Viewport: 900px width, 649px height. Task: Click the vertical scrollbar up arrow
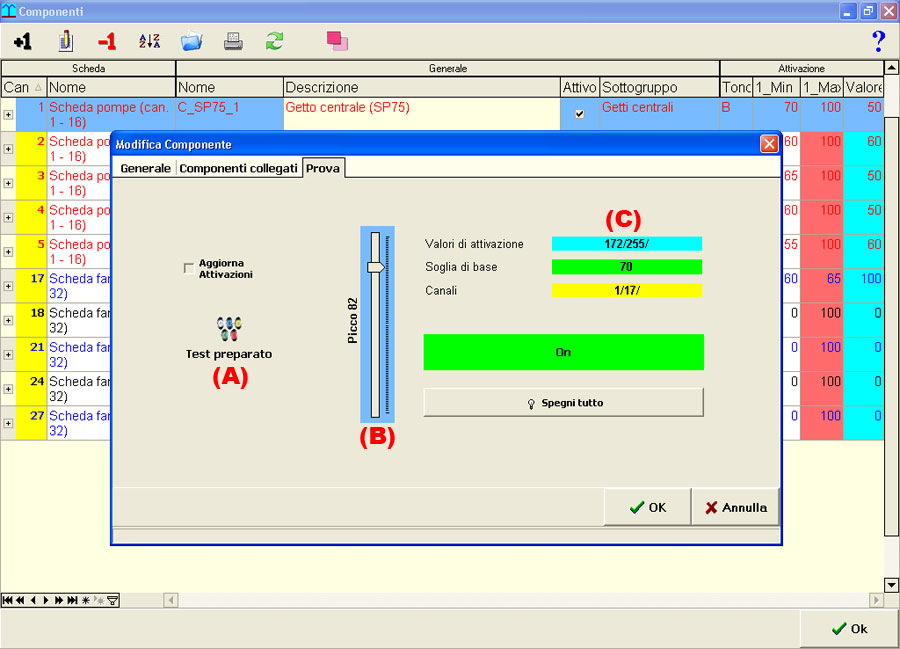point(891,68)
